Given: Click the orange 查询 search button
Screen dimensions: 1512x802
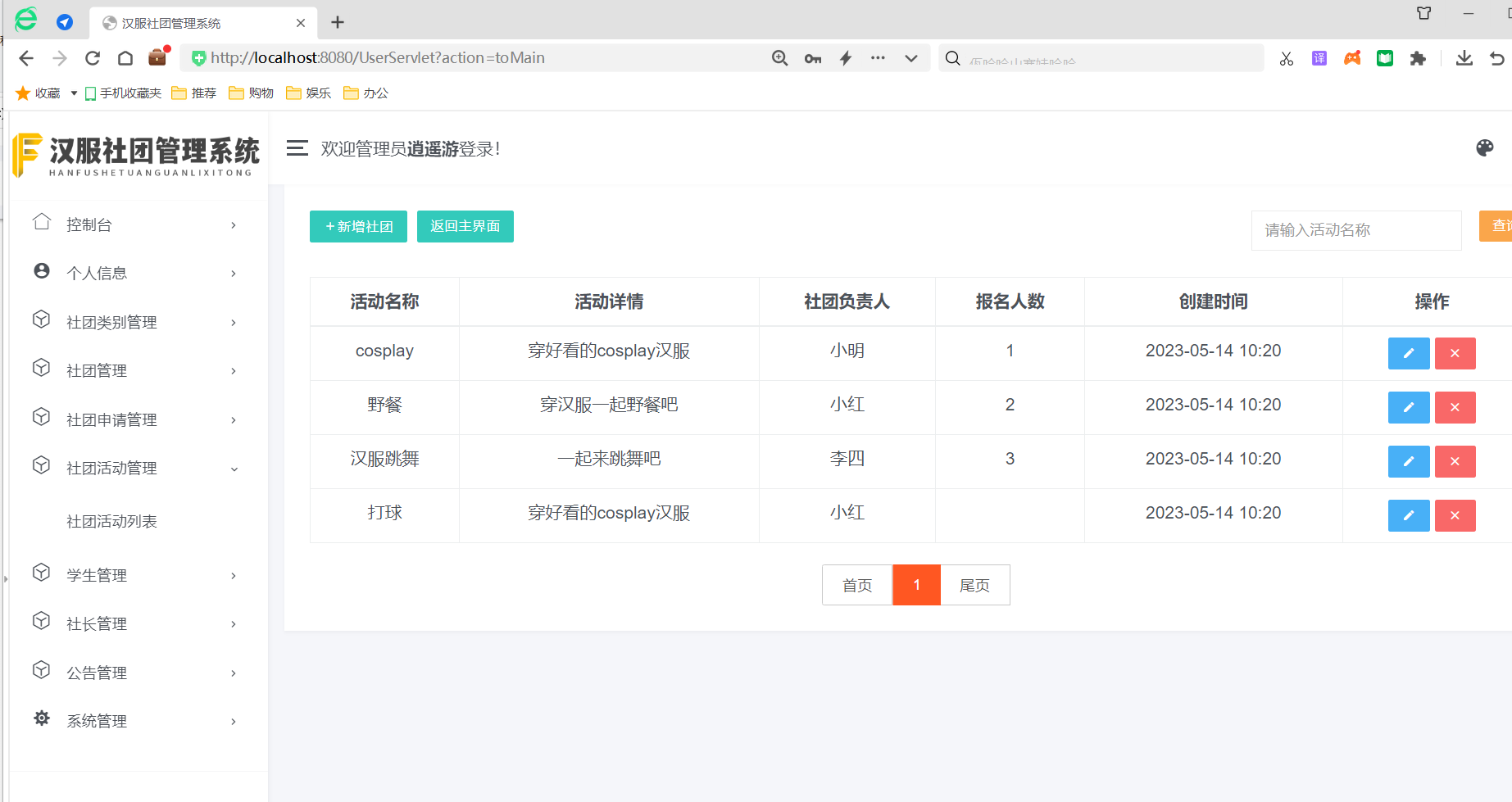Looking at the screenshot, I should [x=1496, y=226].
